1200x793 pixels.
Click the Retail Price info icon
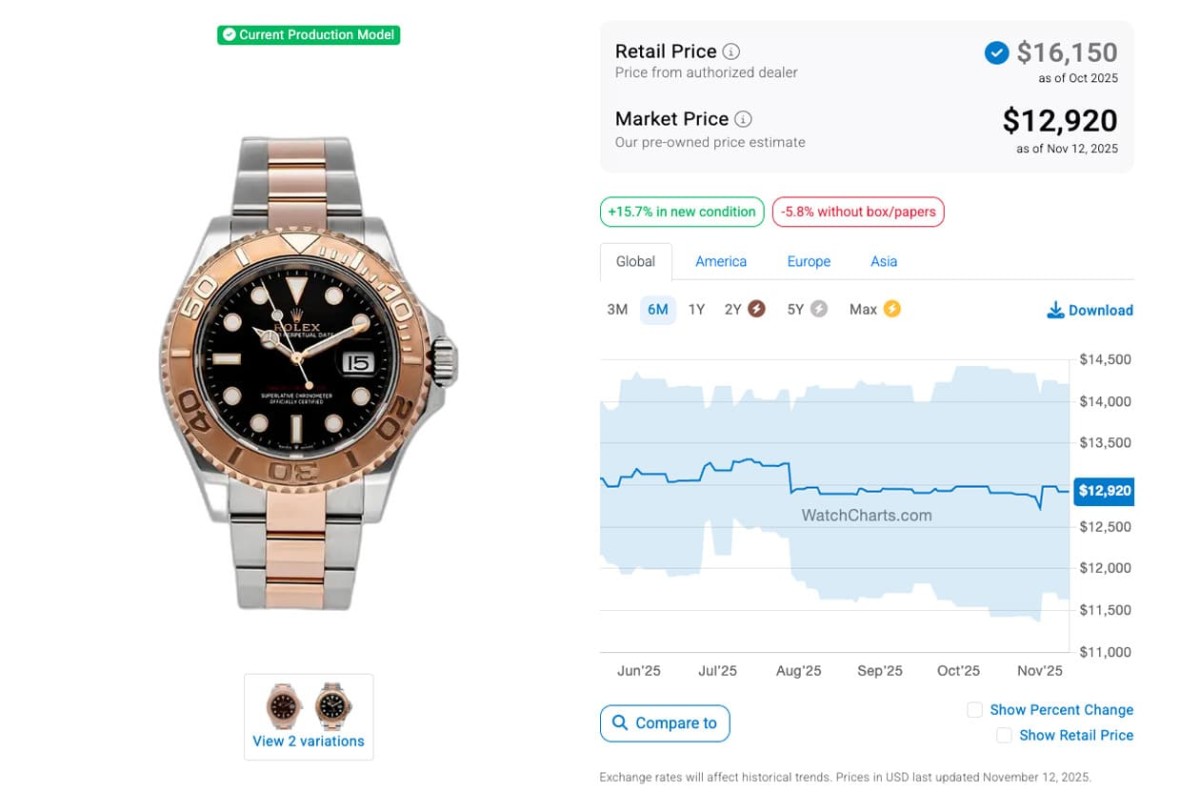tap(731, 52)
